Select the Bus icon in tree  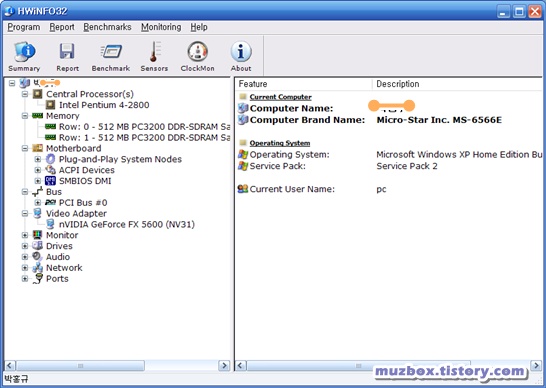click(x=37, y=192)
